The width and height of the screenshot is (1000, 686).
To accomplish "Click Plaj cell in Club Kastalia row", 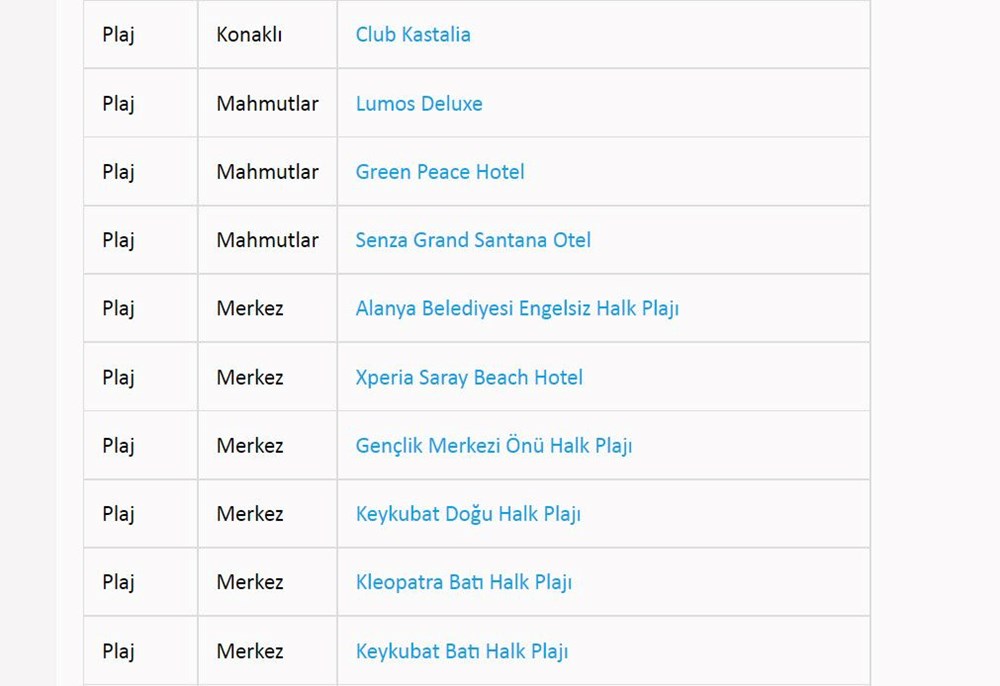I will (118, 34).
